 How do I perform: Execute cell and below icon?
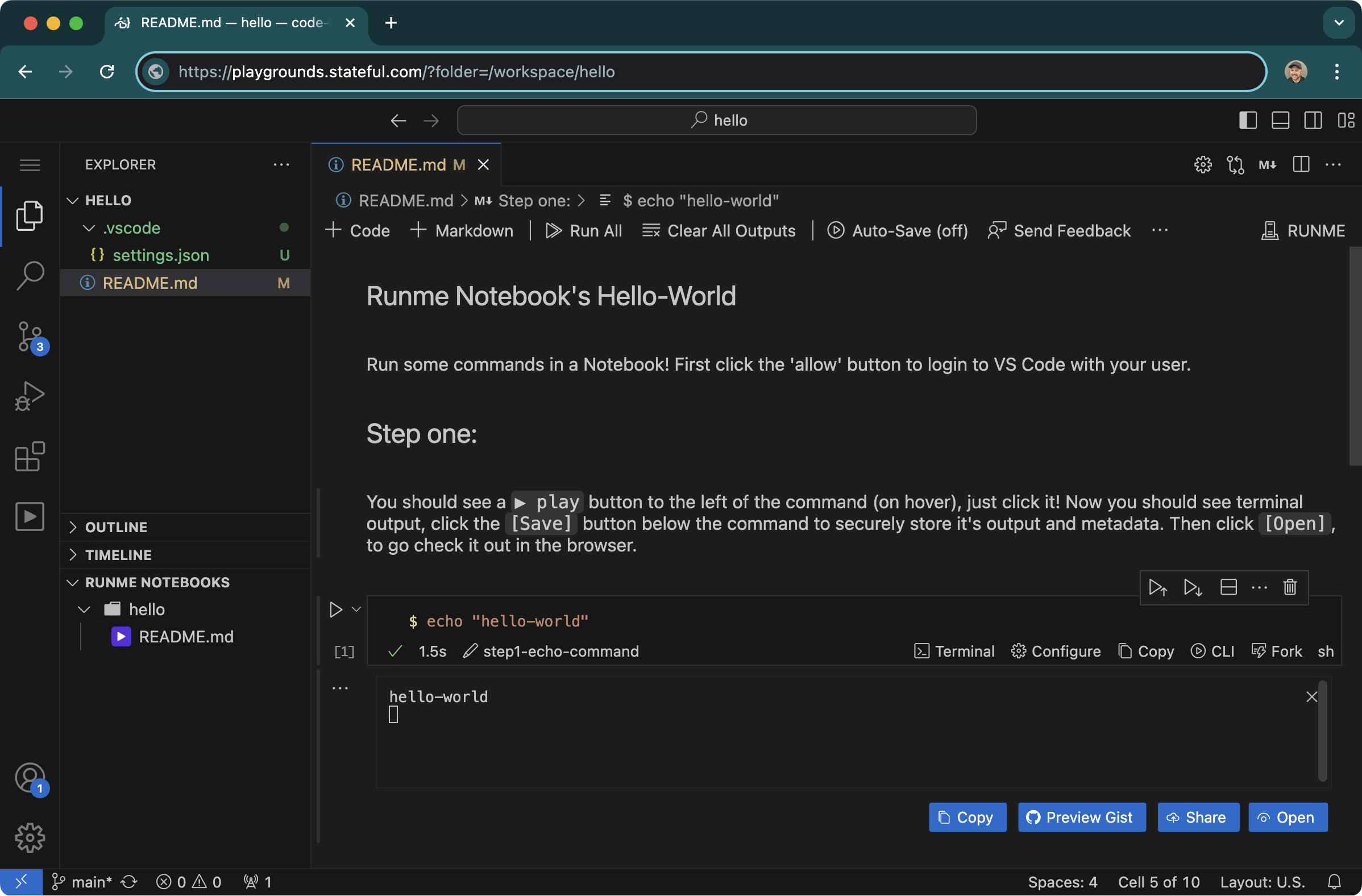pos(1193,587)
